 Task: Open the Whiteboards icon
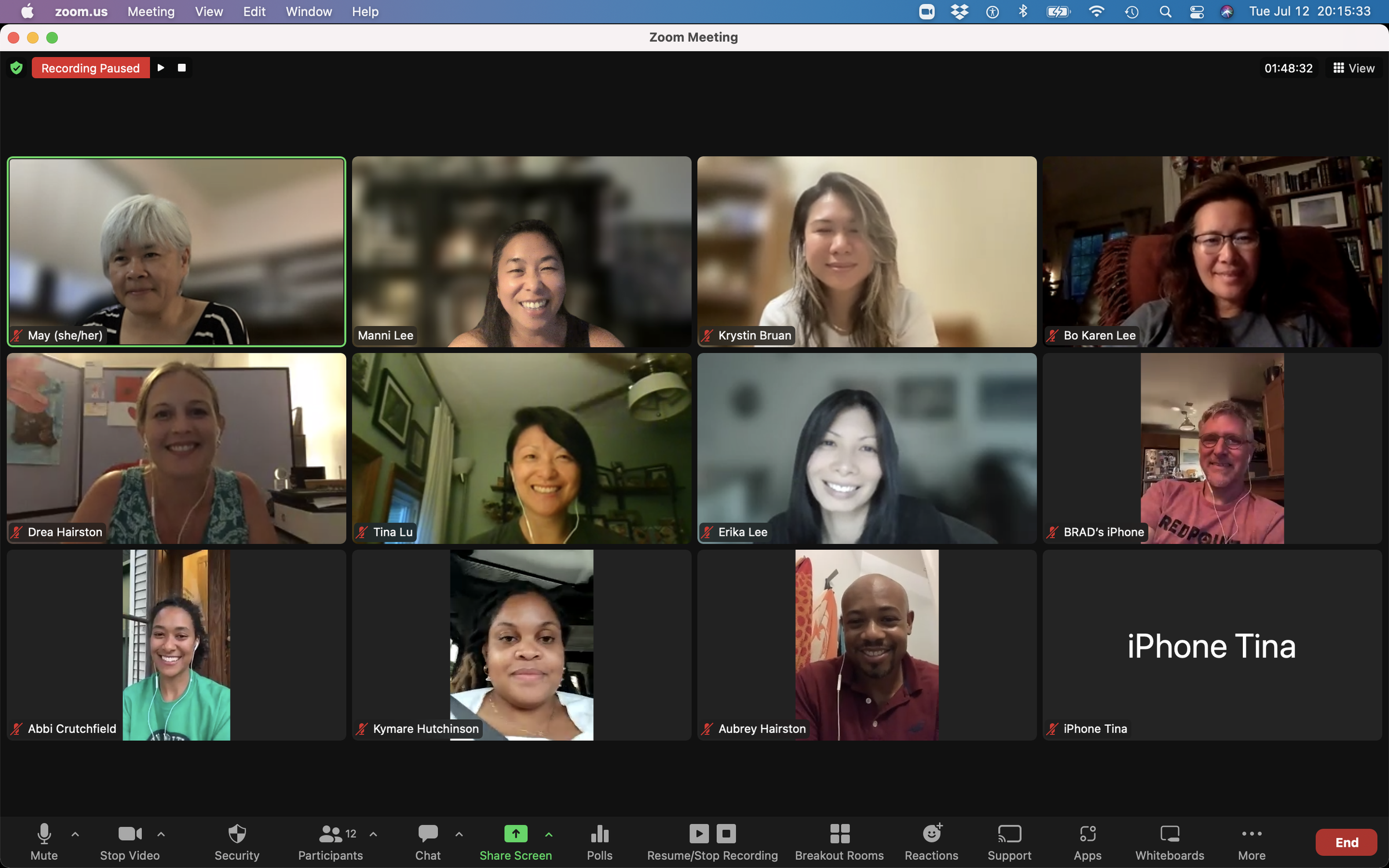coord(1169,834)
